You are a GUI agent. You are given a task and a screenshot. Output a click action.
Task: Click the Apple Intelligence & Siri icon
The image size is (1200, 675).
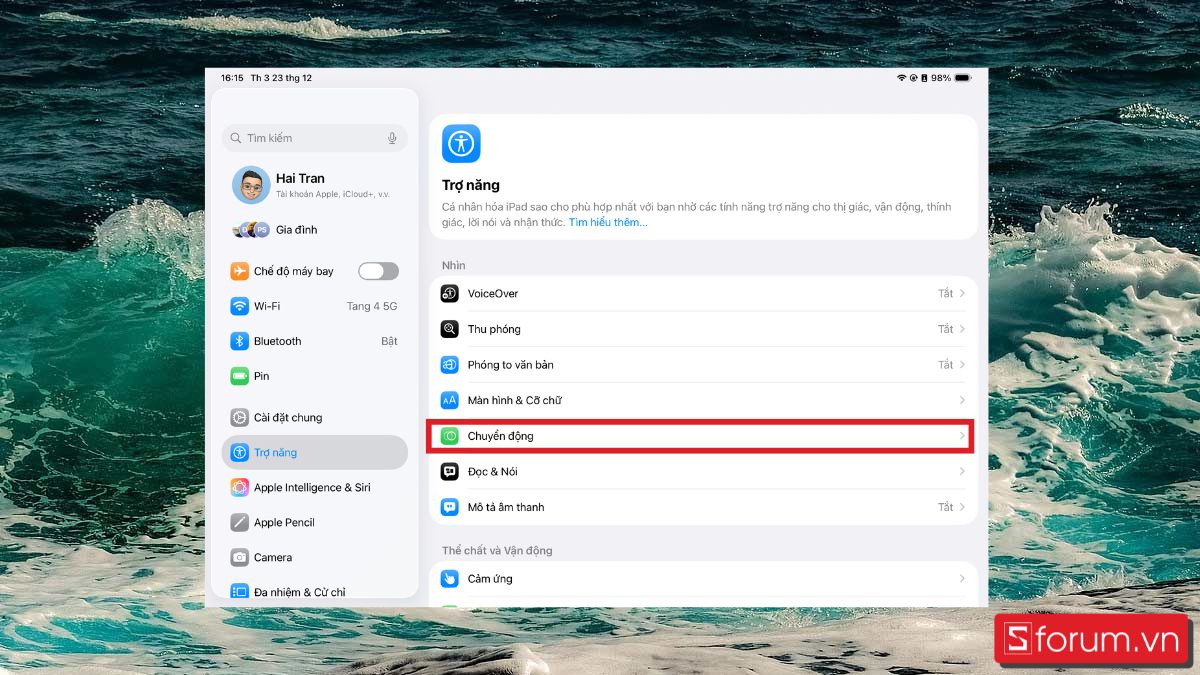tap(240, 488)
